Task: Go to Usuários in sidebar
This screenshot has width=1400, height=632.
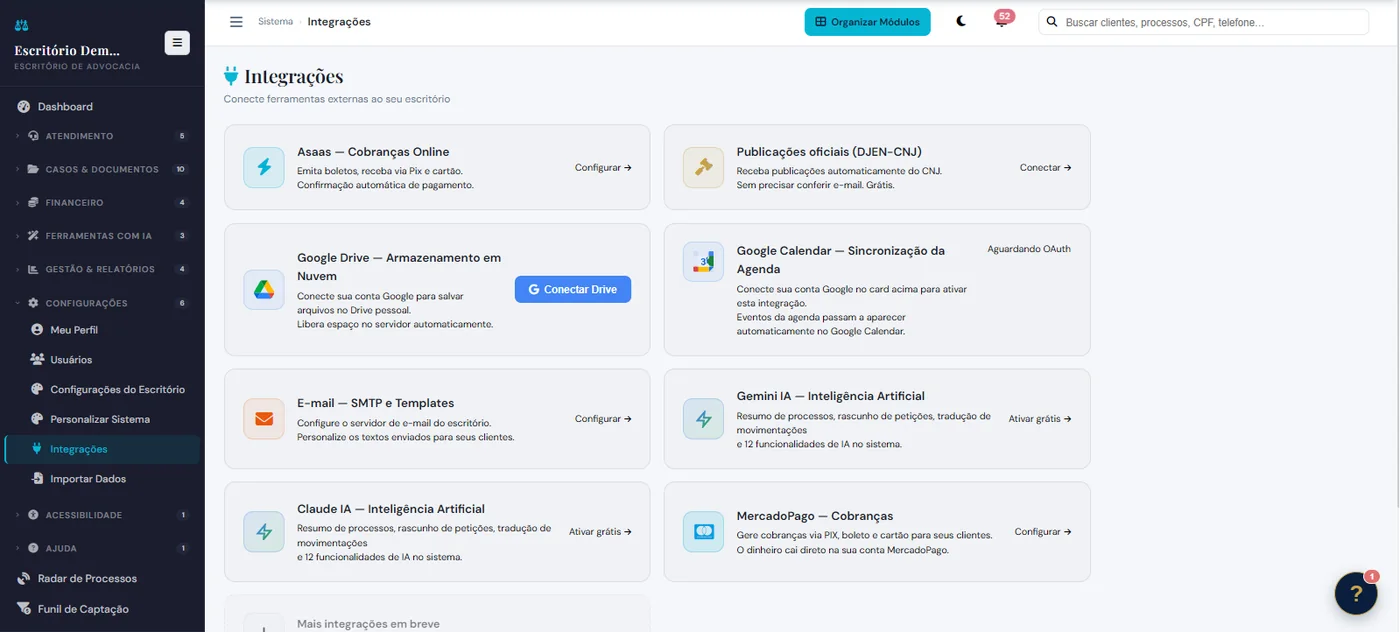Action: point(102,359)
